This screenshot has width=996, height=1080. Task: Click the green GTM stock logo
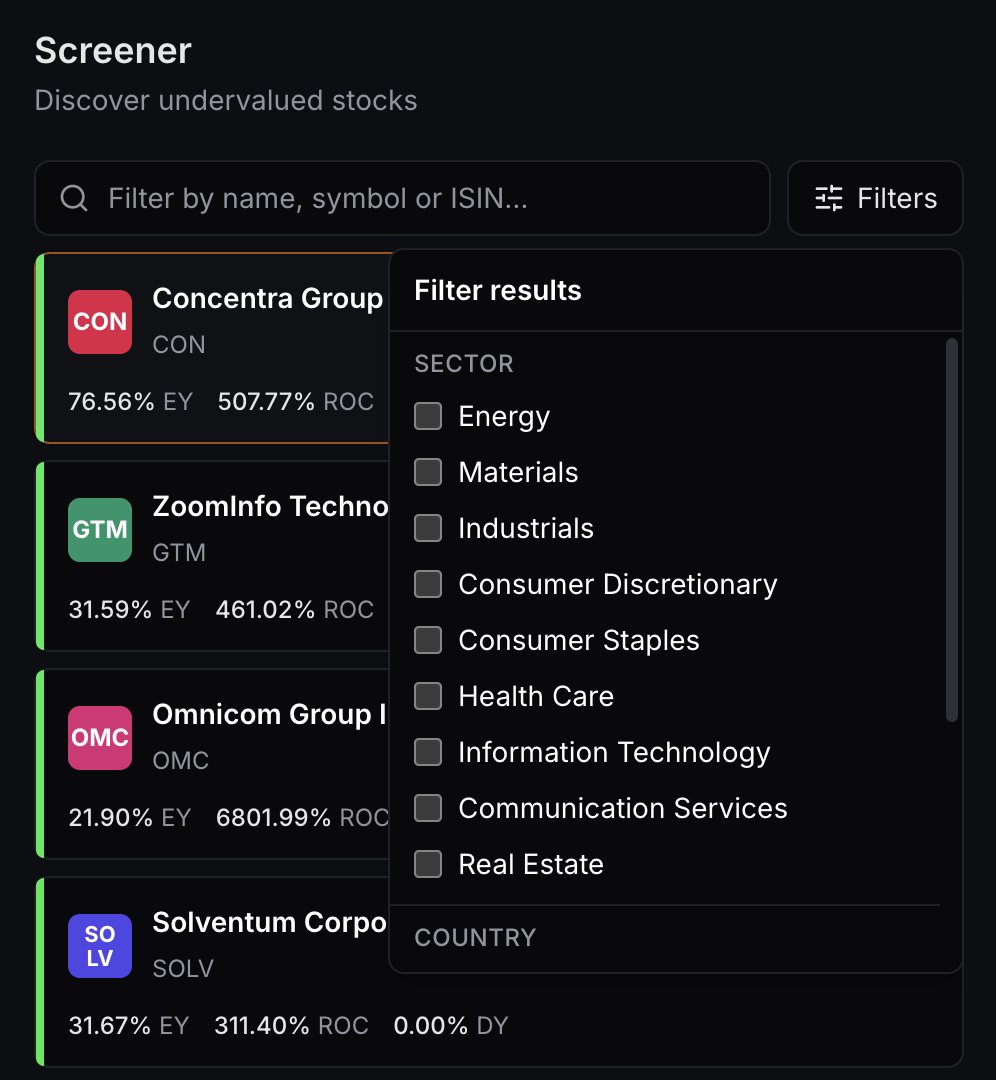pyautogui.click(x=100, y=530)
